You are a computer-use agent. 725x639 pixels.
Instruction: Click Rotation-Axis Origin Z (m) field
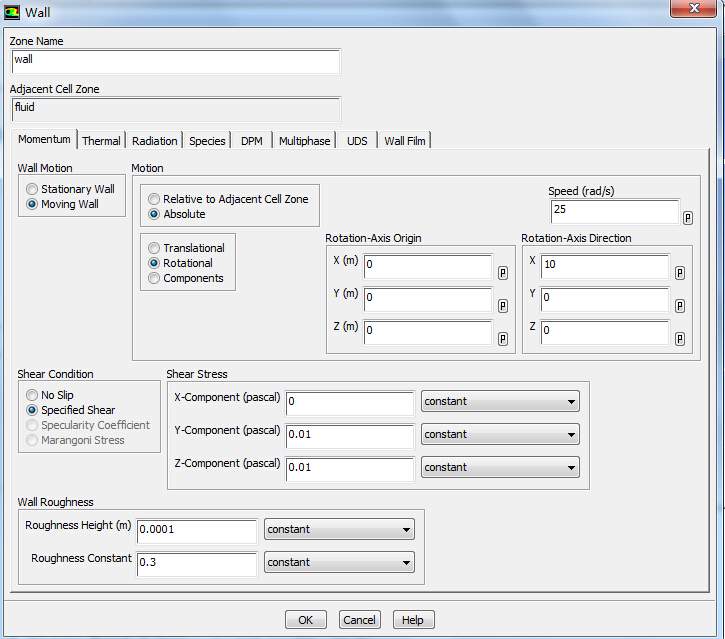coord(428,332)
